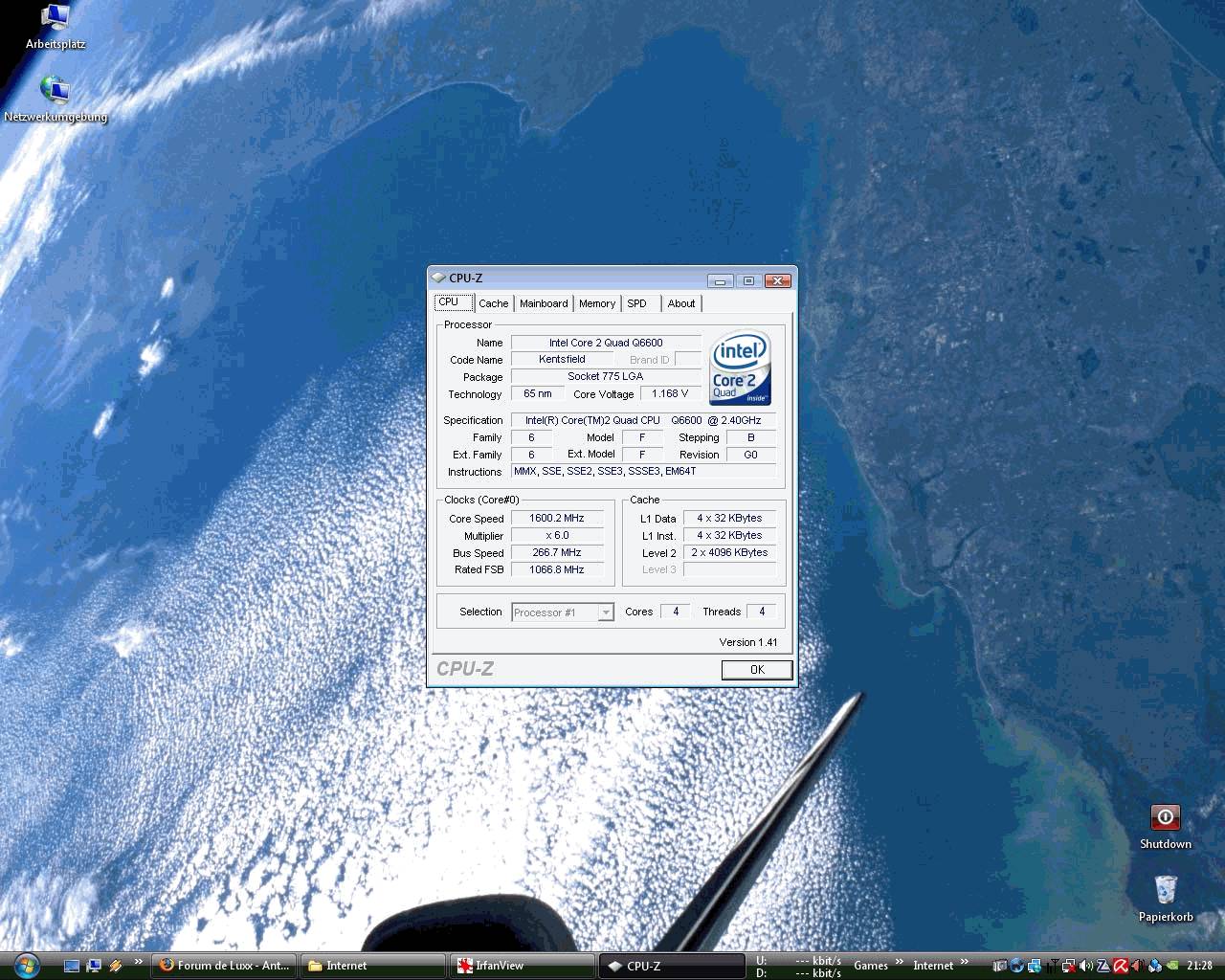Image resolution: width=1225 pixels, height=980 pixels.
Task: Click the CPU-Z title bar icon
Action: click(439, 278)
